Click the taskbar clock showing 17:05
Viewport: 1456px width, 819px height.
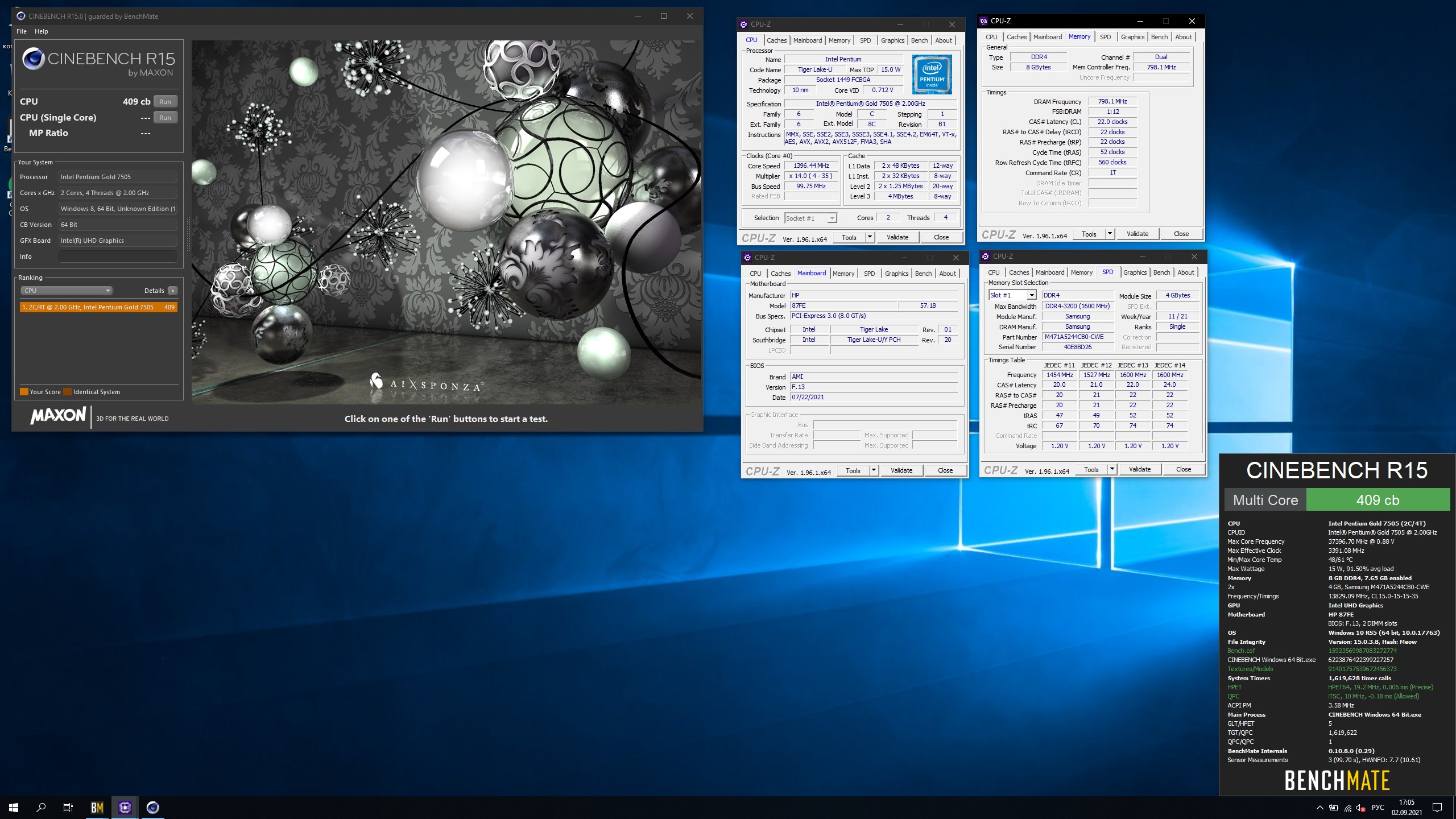(x=1407, y=808)
